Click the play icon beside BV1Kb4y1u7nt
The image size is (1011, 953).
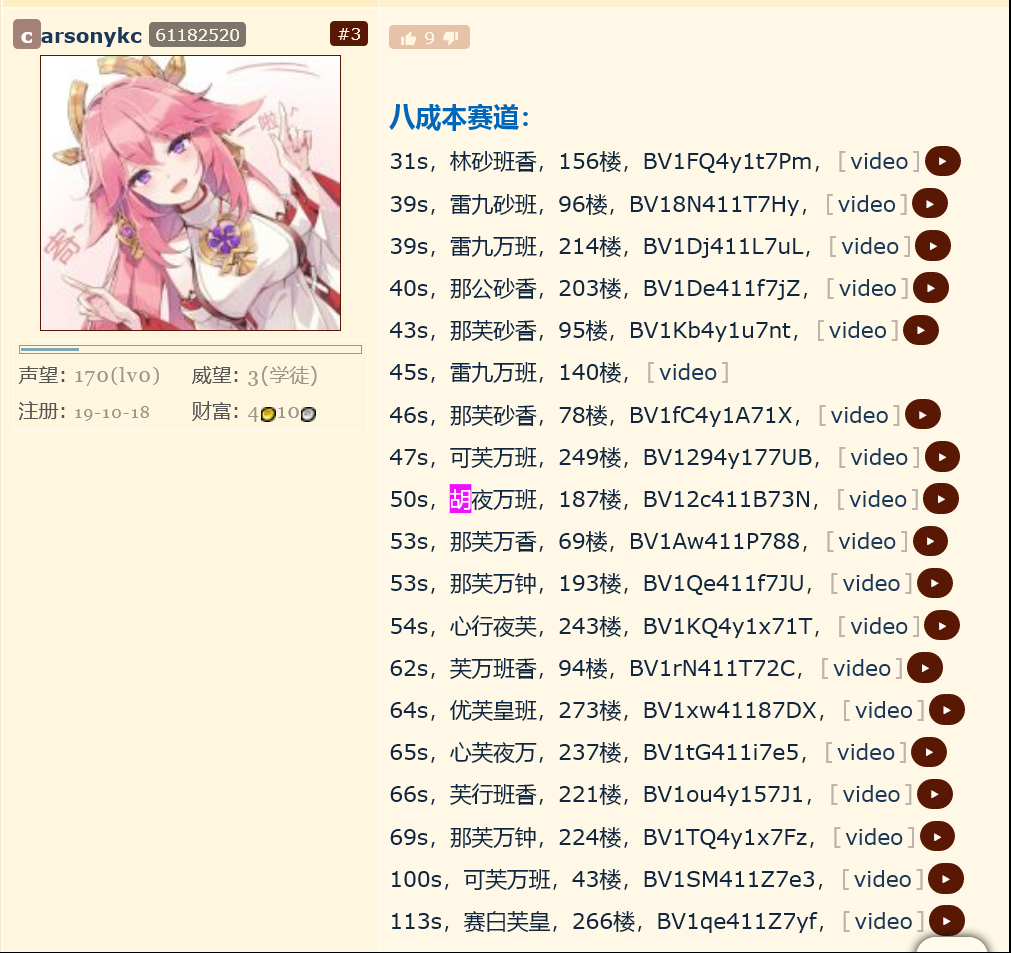[921, 330]
